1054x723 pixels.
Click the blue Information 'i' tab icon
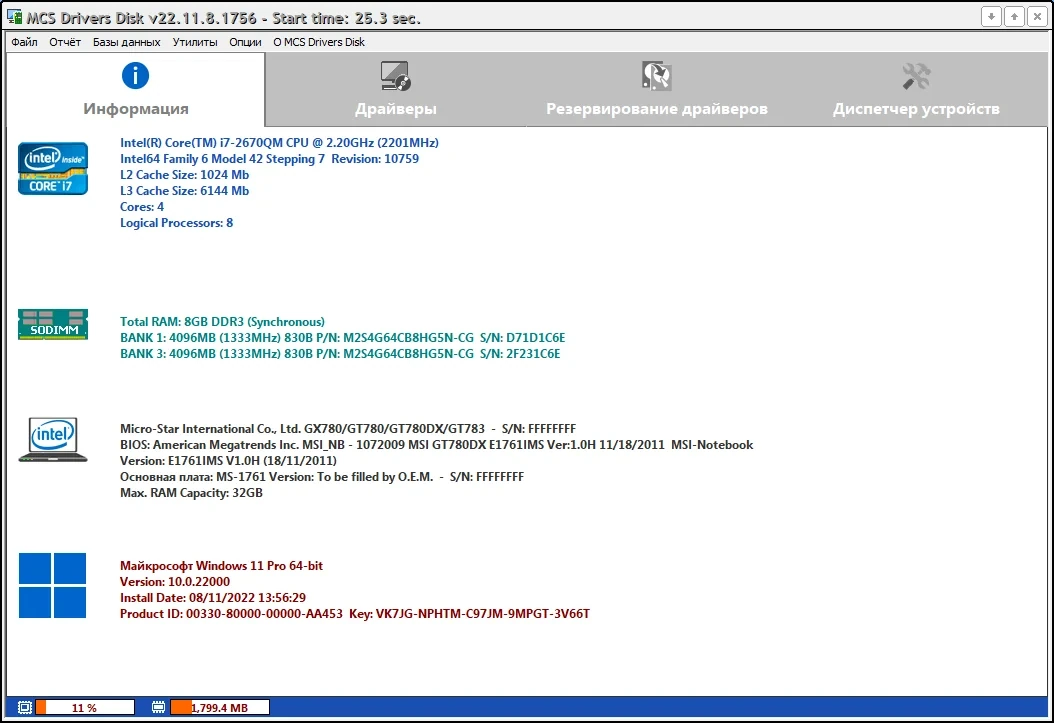(x=135, y=75)
